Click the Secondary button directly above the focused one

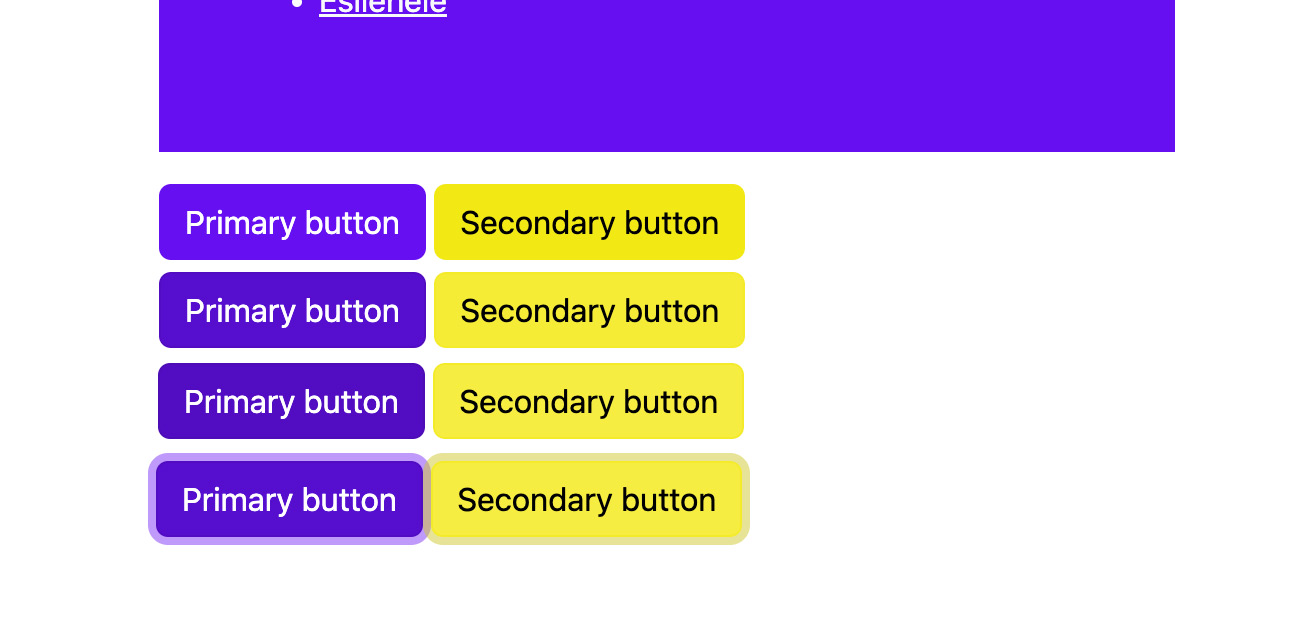pos(588,401)
